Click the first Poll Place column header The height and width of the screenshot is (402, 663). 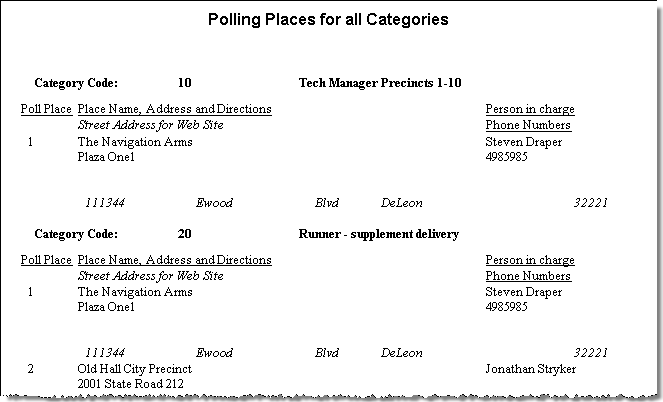(x=46, y=109)
